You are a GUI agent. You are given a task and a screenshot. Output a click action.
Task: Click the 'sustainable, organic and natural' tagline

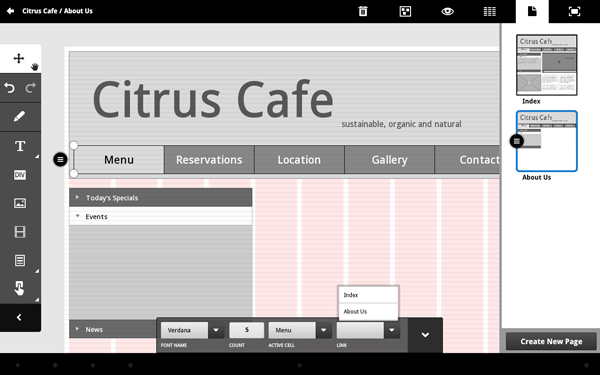click(401, 124)
